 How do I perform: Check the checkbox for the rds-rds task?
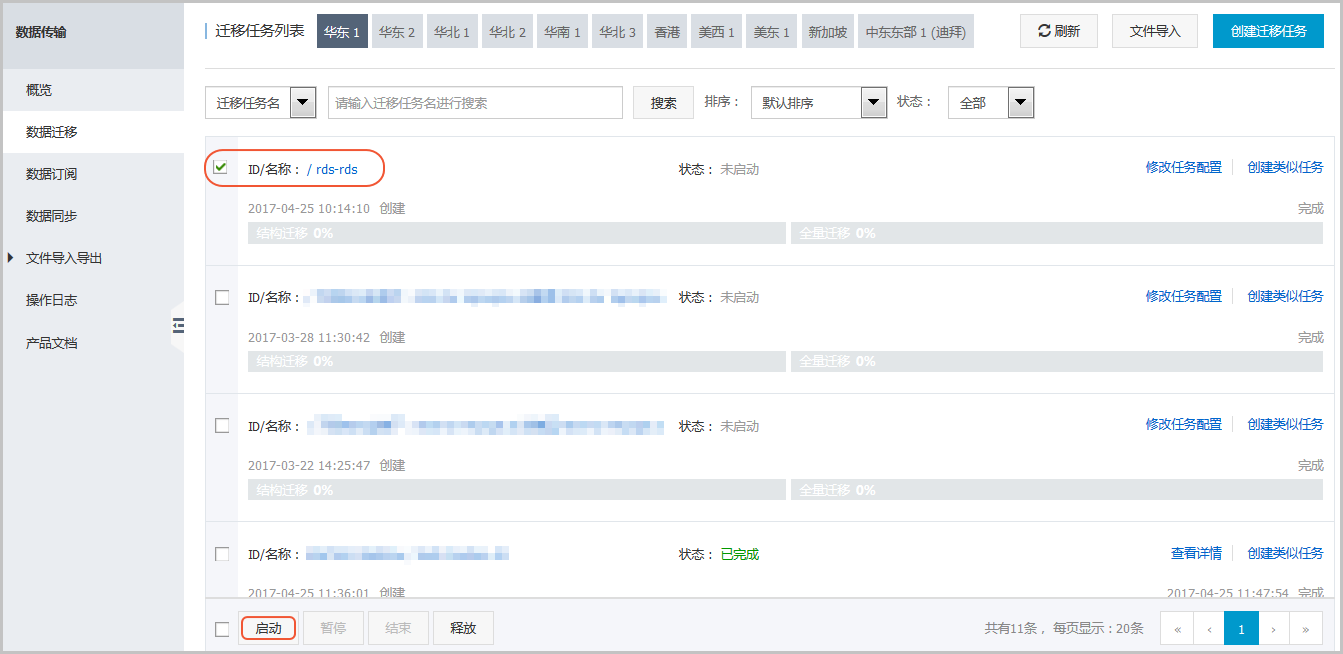(x=221, y=167)
